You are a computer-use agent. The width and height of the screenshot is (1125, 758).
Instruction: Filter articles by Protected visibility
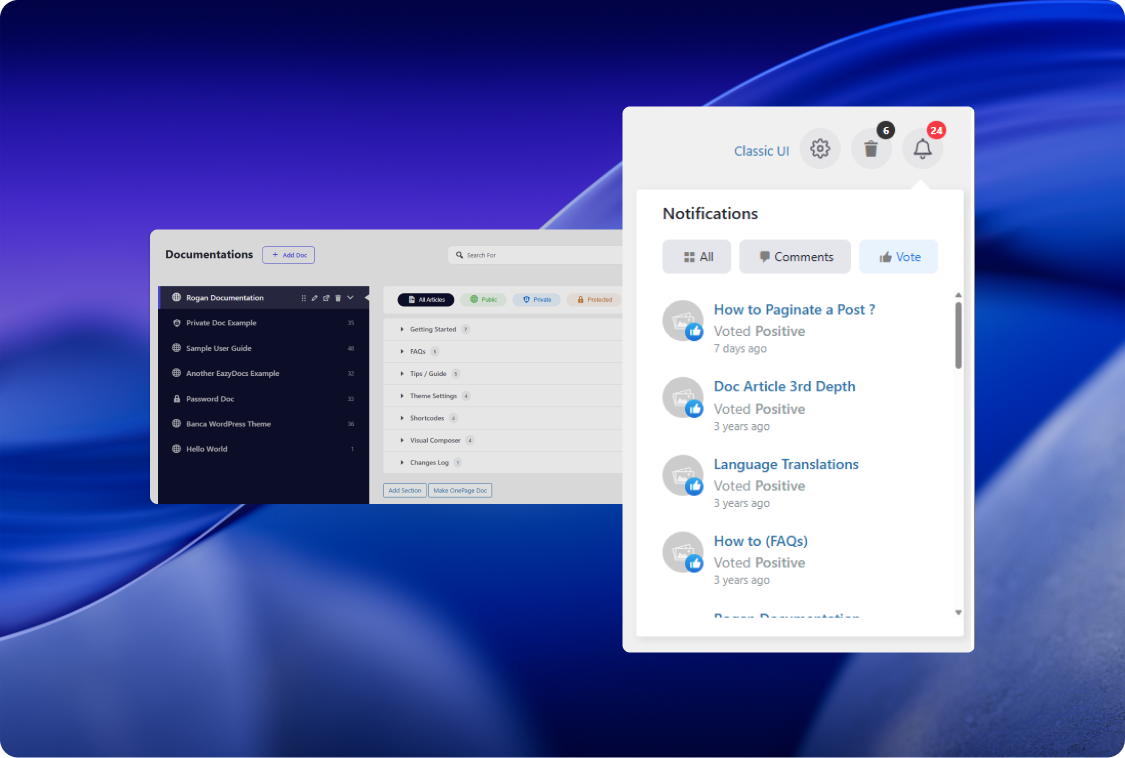pyautogui.click(x=594, y=299)
